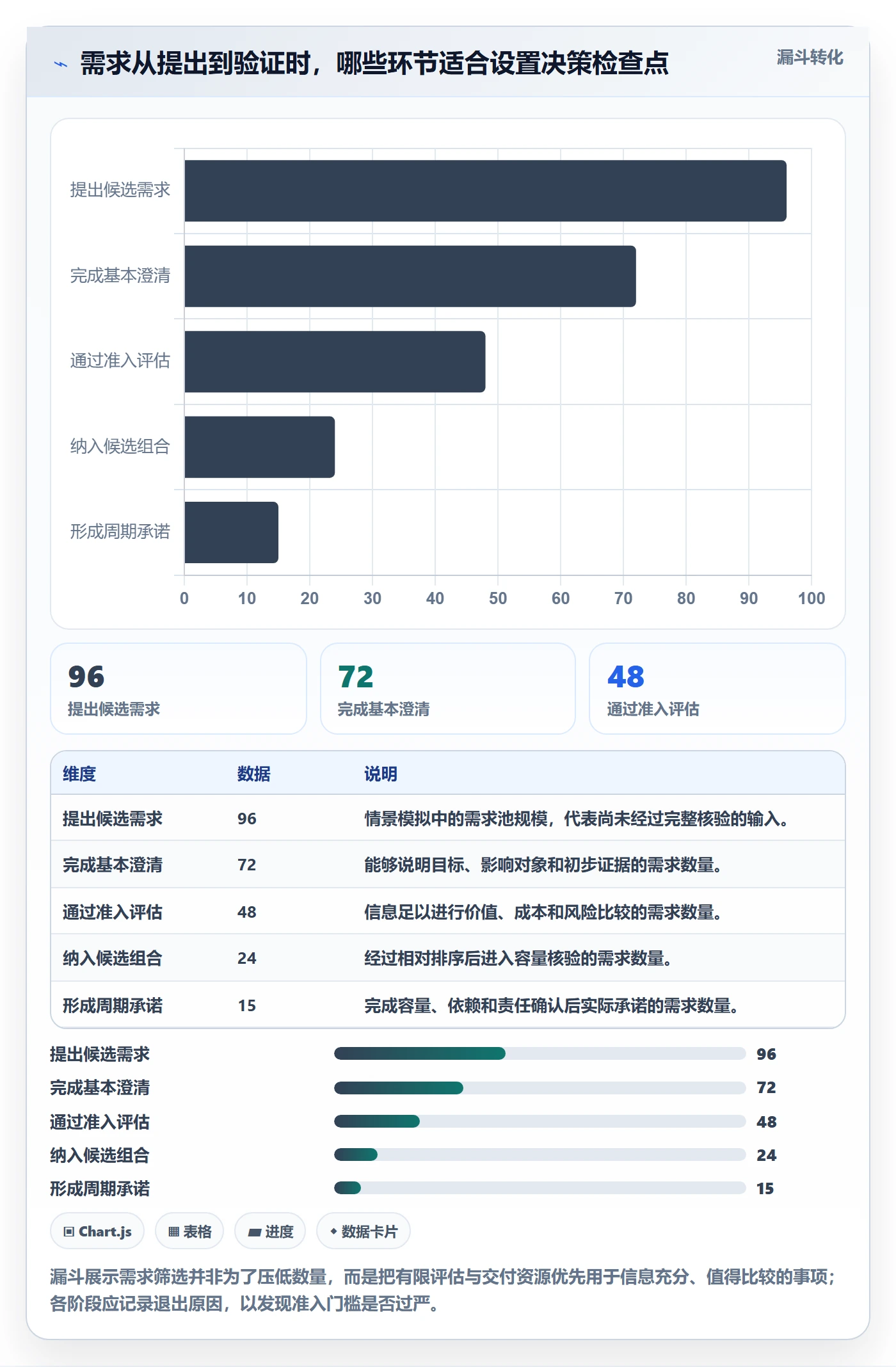Click the 纳入候选组合 bar in the chart

point(259,447)
